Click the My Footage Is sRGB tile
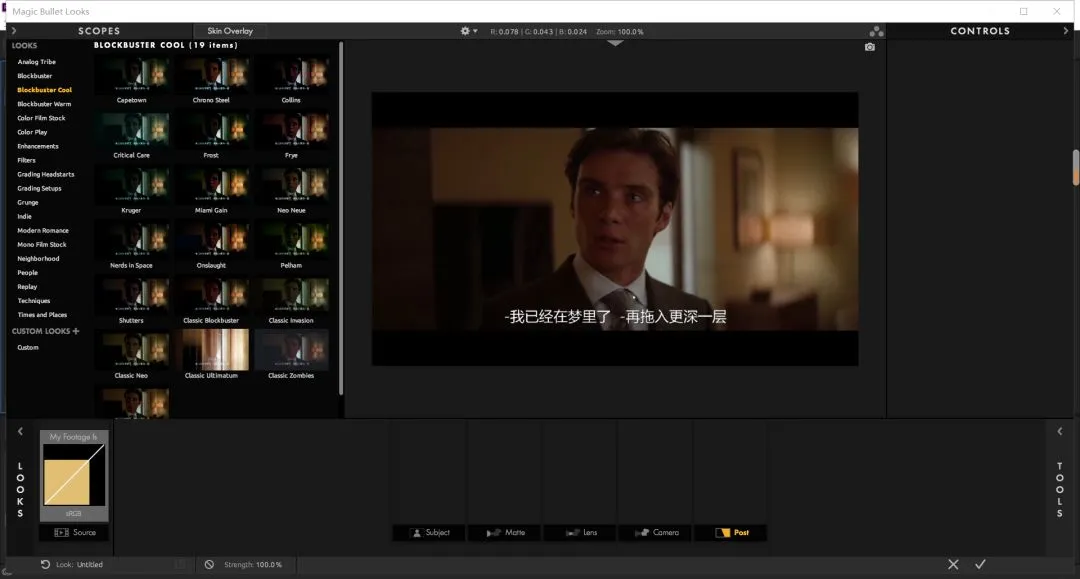Image resolution: width=1080 pixels, height=579 pixels. tap(74, 475)
